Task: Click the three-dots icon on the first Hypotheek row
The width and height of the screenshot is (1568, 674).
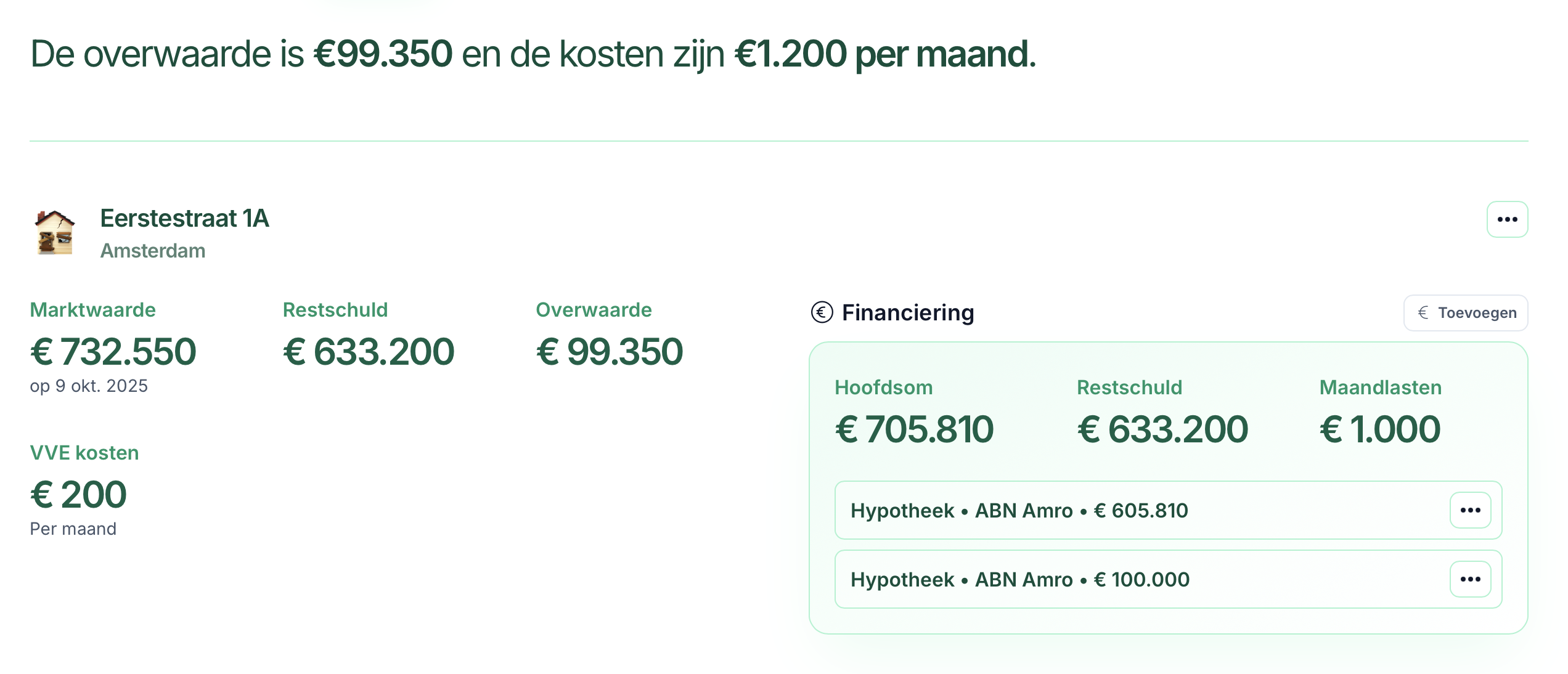Action: pyautogui.click(x=1471, y=510)
